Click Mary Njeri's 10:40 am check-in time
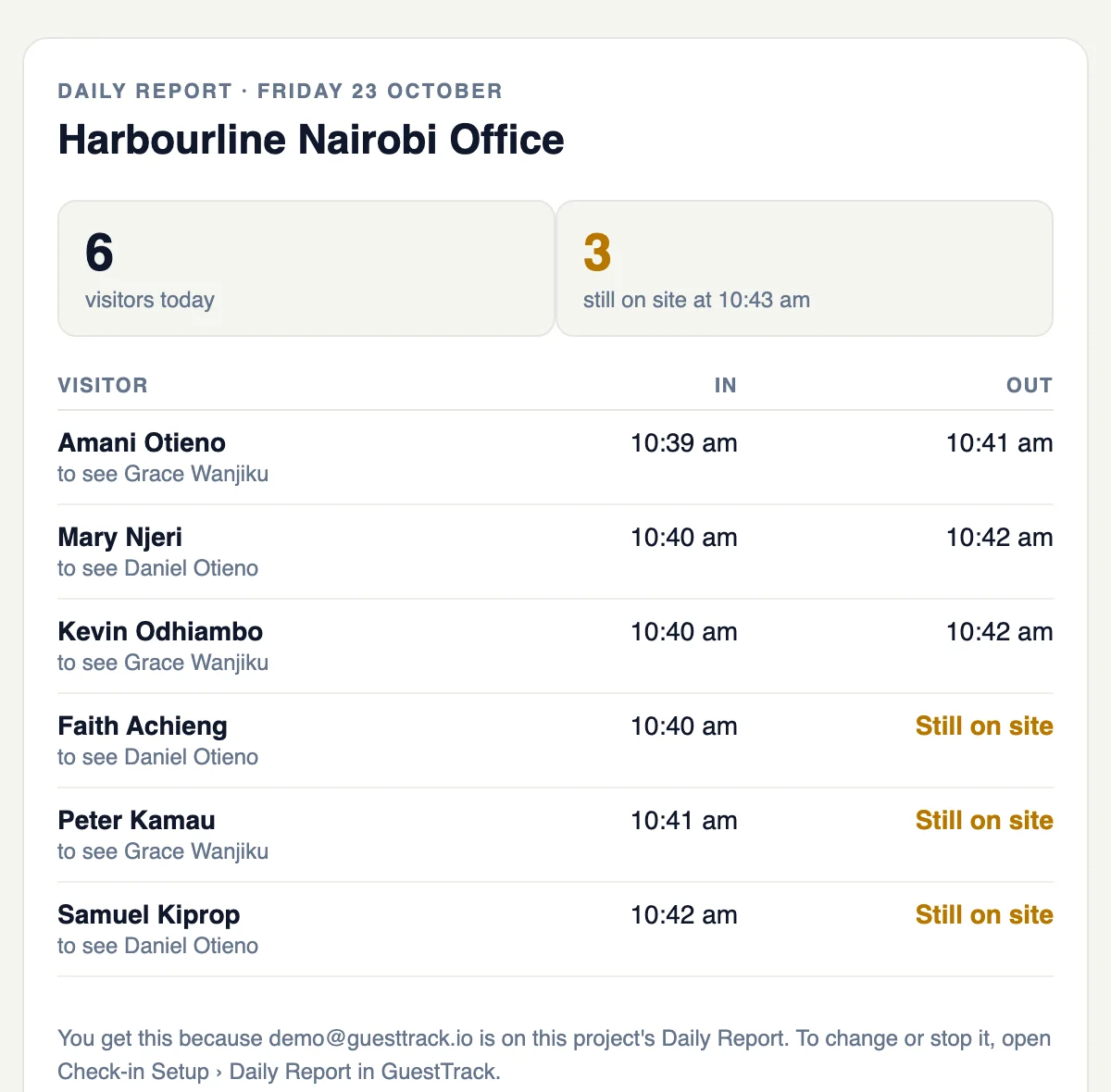 click(684, 537)
